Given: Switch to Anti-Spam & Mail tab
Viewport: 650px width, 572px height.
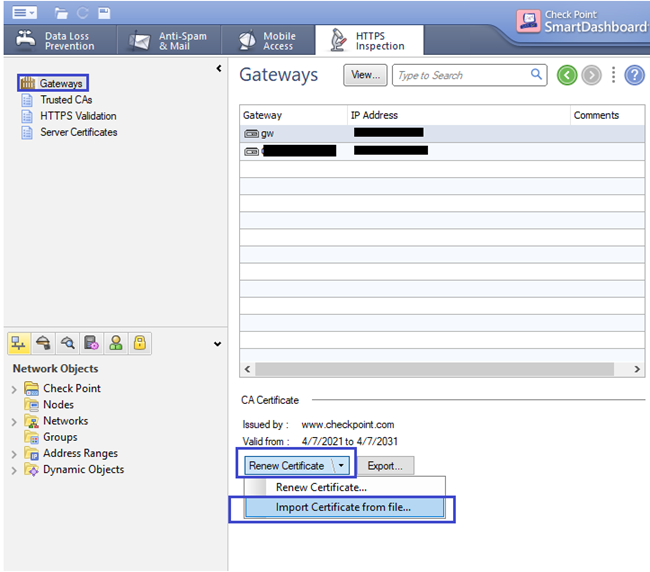Looking at the screenshot, I should [169, 41].
